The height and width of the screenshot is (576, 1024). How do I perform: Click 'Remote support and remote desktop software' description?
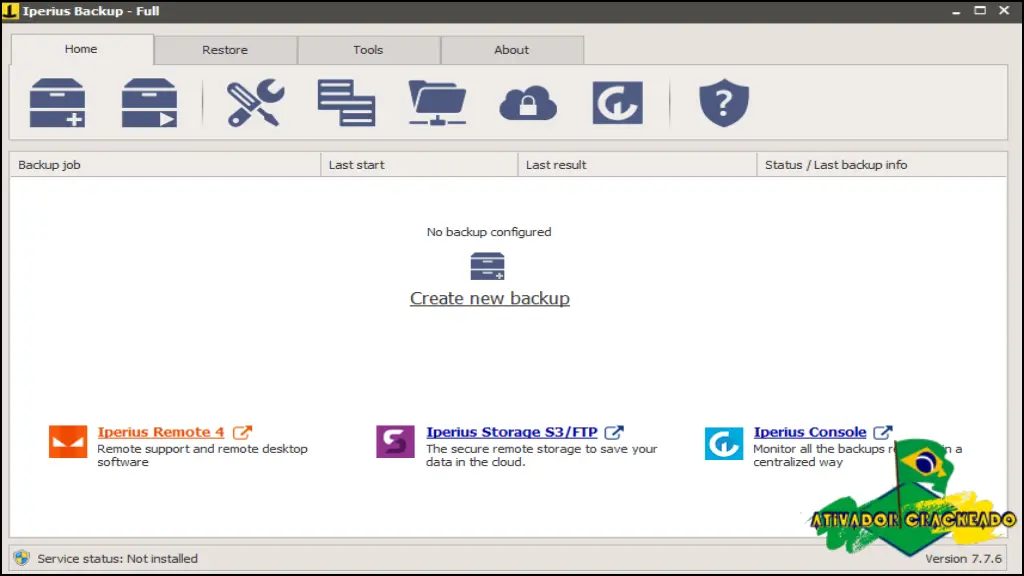point(202,455)
